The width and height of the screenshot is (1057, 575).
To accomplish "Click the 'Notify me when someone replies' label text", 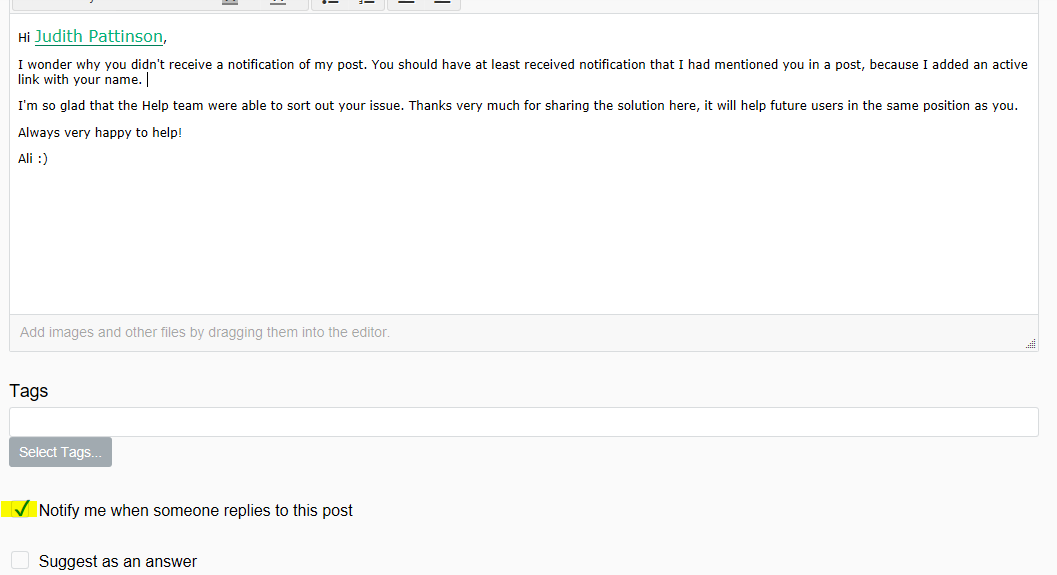I will [x=195, y=510].
